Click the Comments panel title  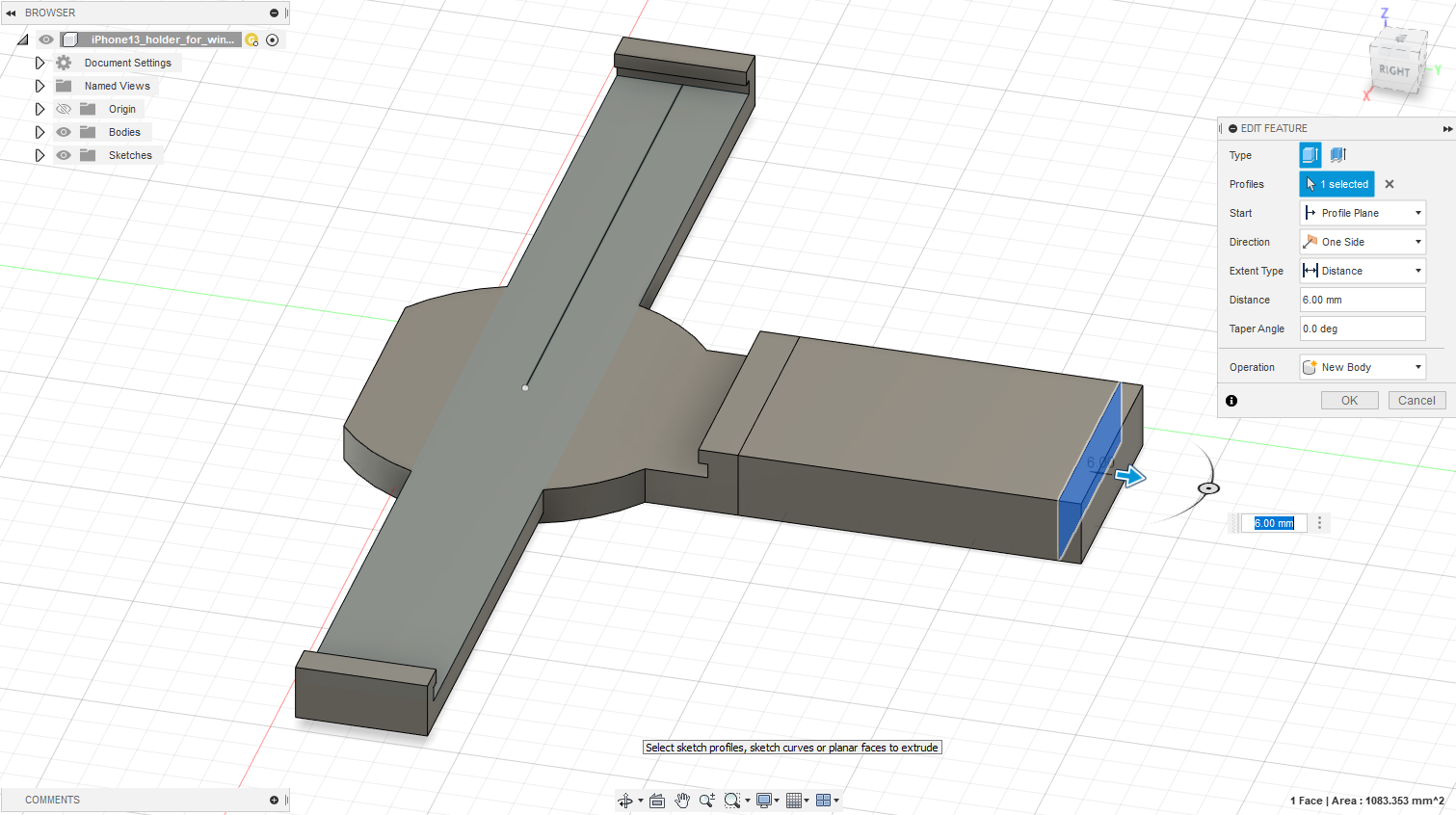[x=53, y=801]
